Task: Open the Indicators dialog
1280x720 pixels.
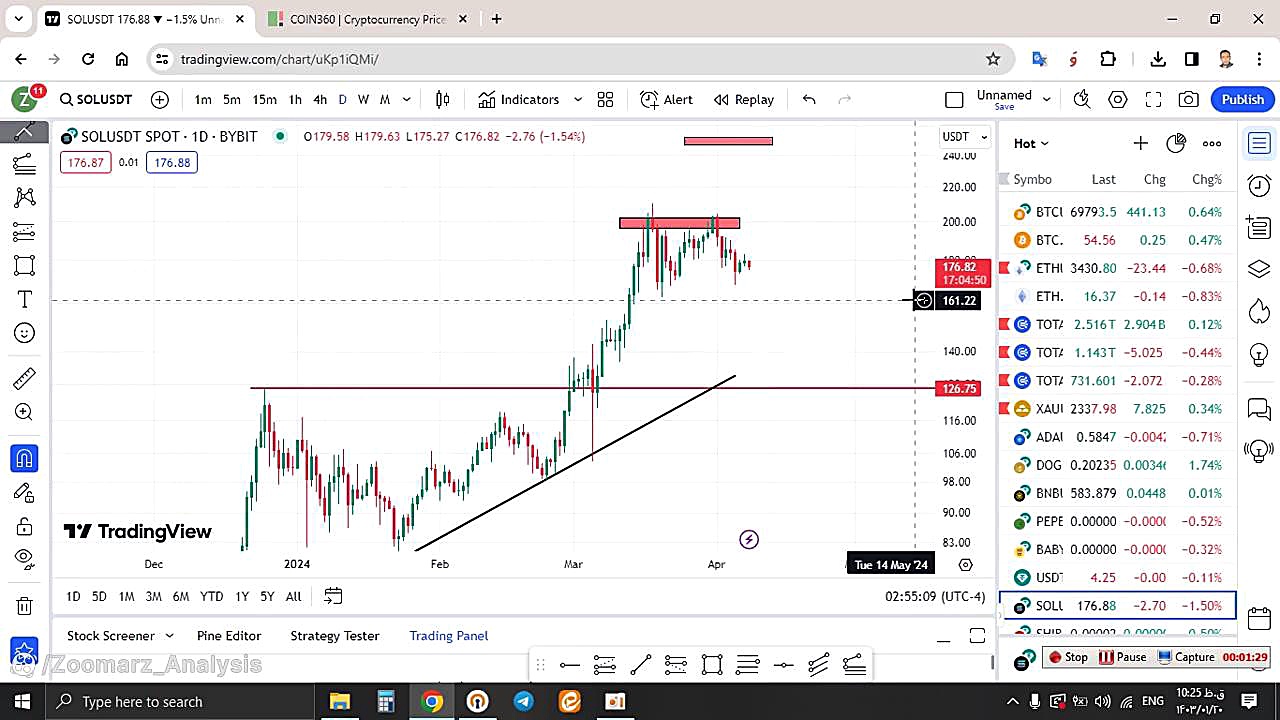Action: point(518,99)
